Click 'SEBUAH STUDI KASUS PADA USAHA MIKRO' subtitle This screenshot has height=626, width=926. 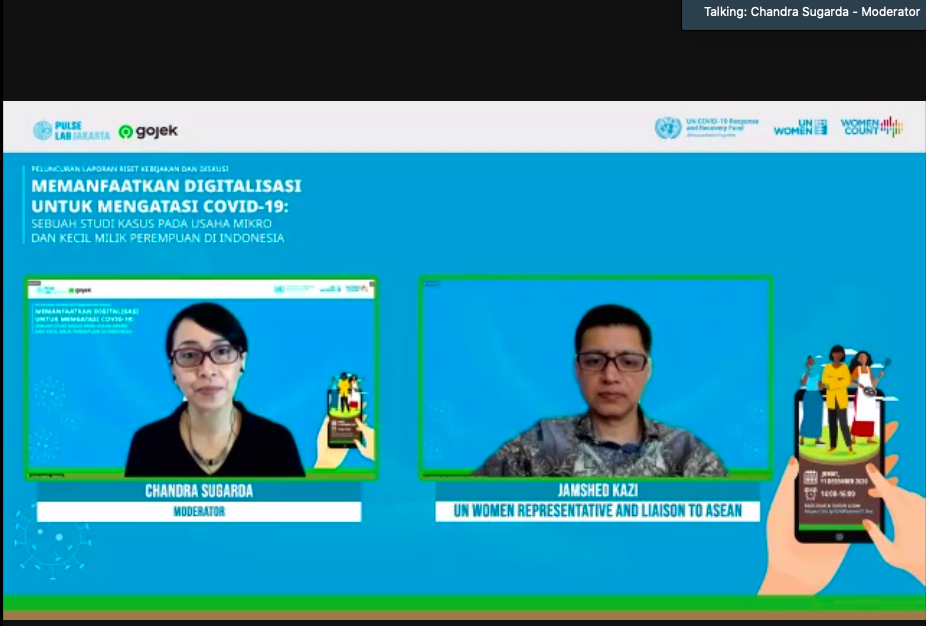pos(152,223)
